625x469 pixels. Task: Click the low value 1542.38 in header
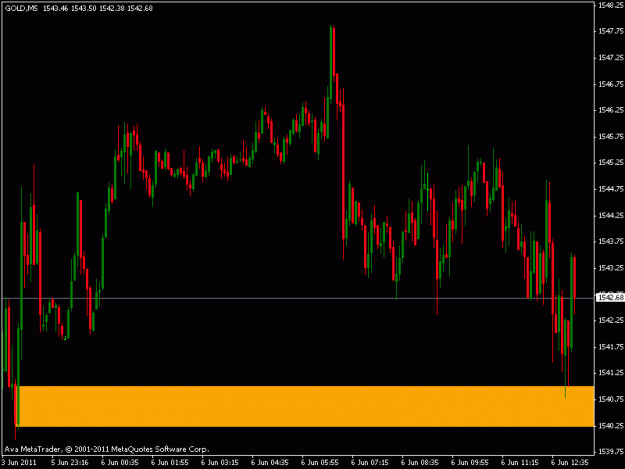pyautogui.click(x=112, y=8)
